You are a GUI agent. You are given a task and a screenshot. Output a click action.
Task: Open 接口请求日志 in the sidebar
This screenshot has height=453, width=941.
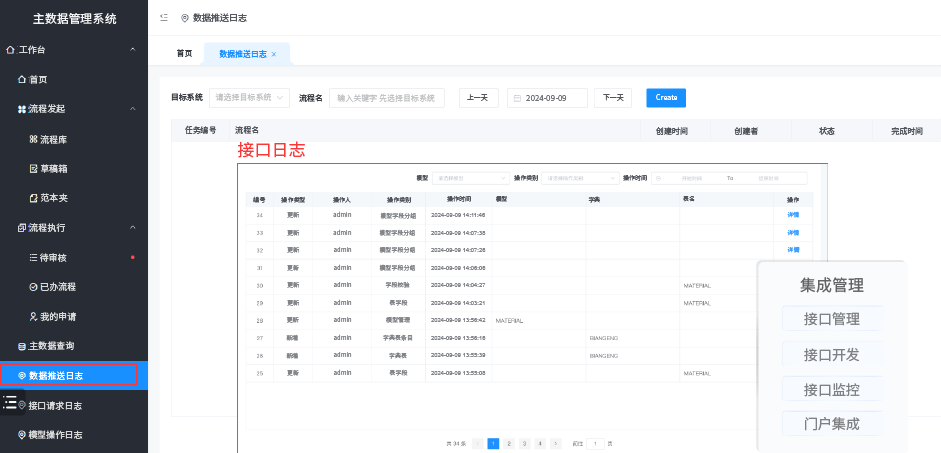pos(69,405)
